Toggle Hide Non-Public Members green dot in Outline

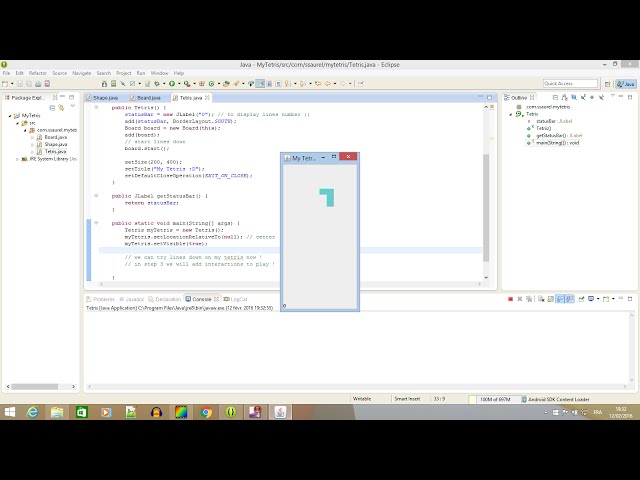tap(592, 98)
